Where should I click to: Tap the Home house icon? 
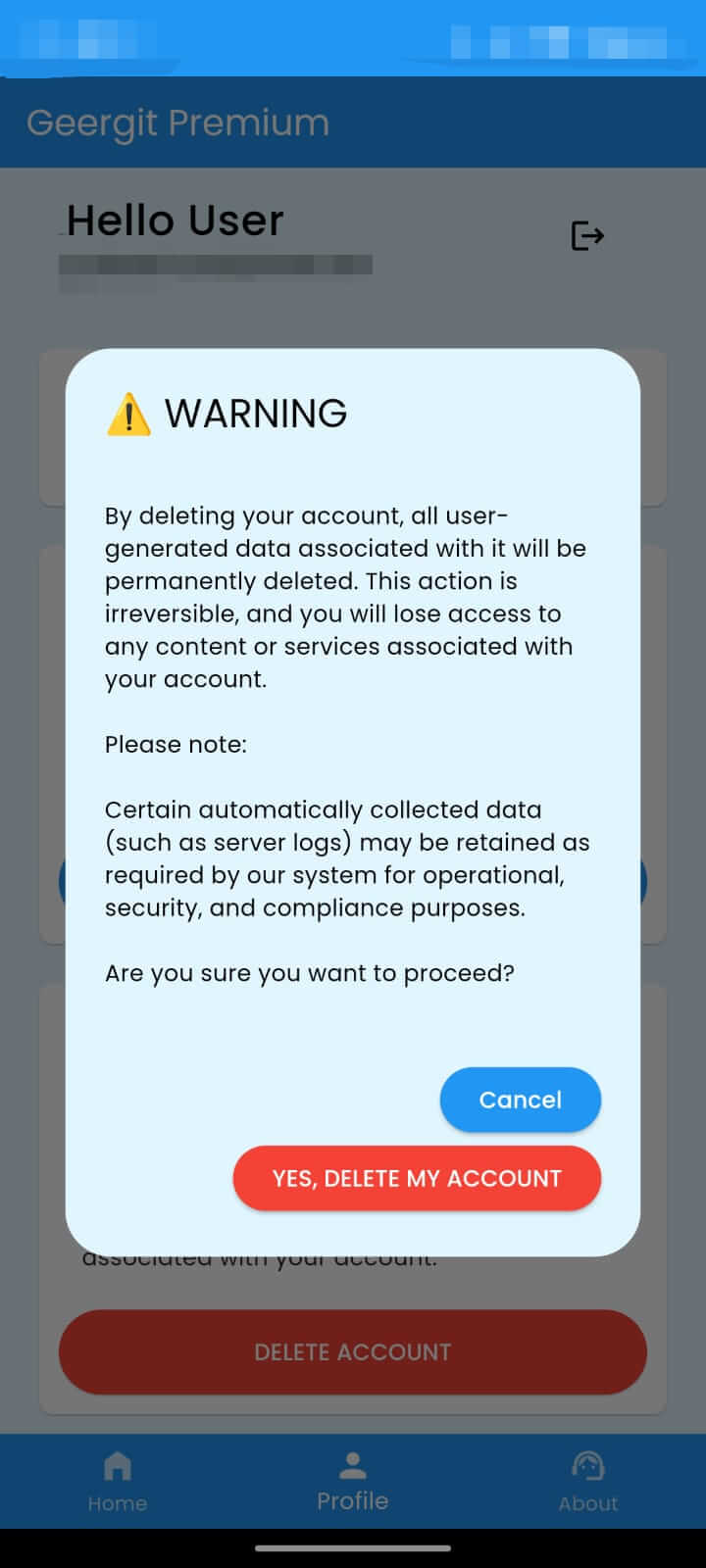[117, 1466]
